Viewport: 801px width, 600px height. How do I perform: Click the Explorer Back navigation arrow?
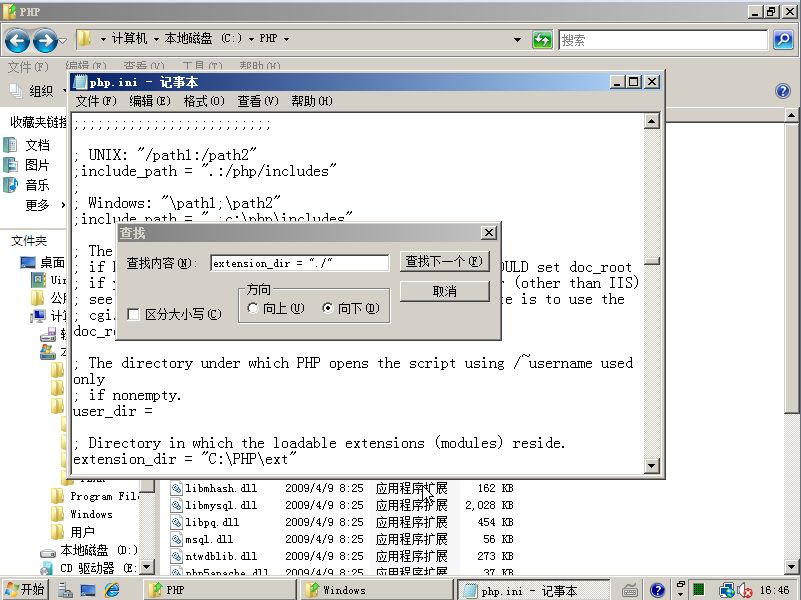[x=17, y=40]
